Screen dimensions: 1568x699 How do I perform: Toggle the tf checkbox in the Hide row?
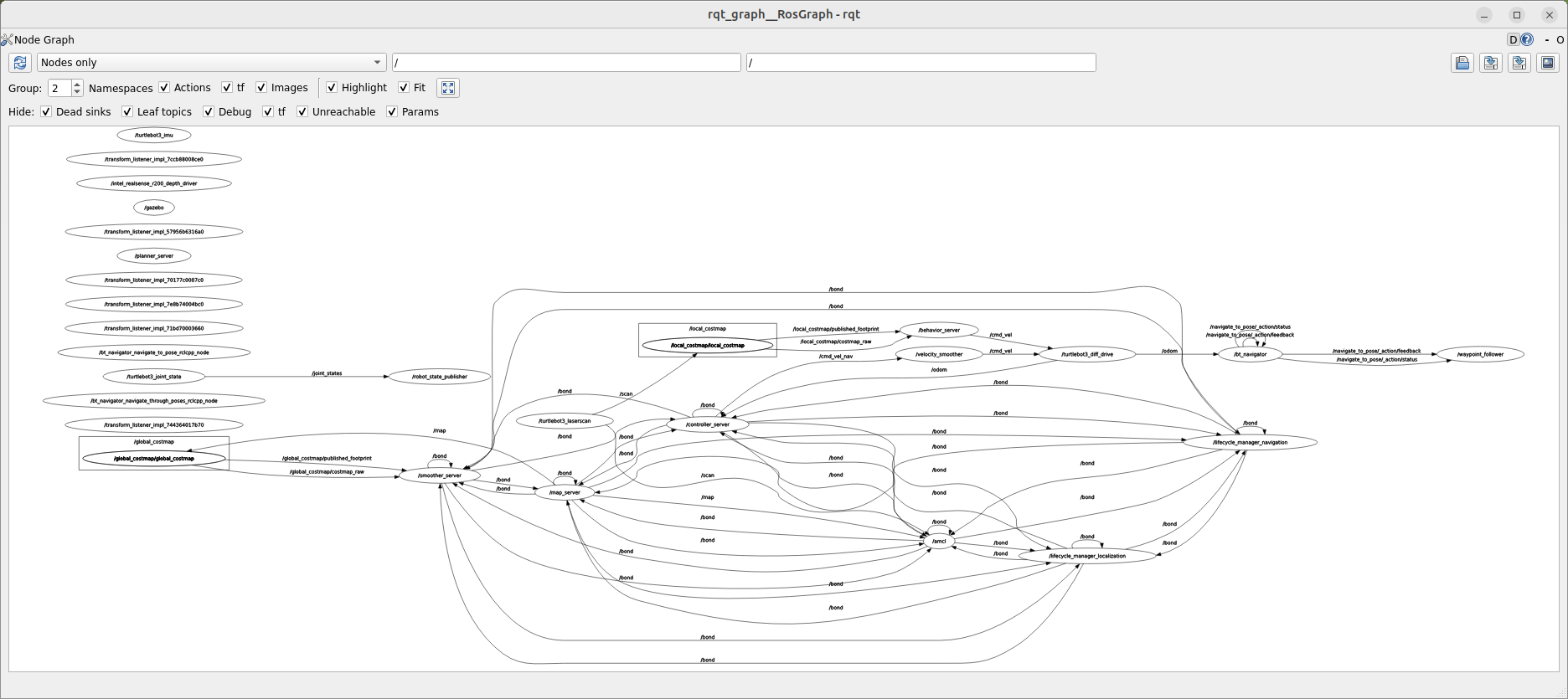coord(268,112)
